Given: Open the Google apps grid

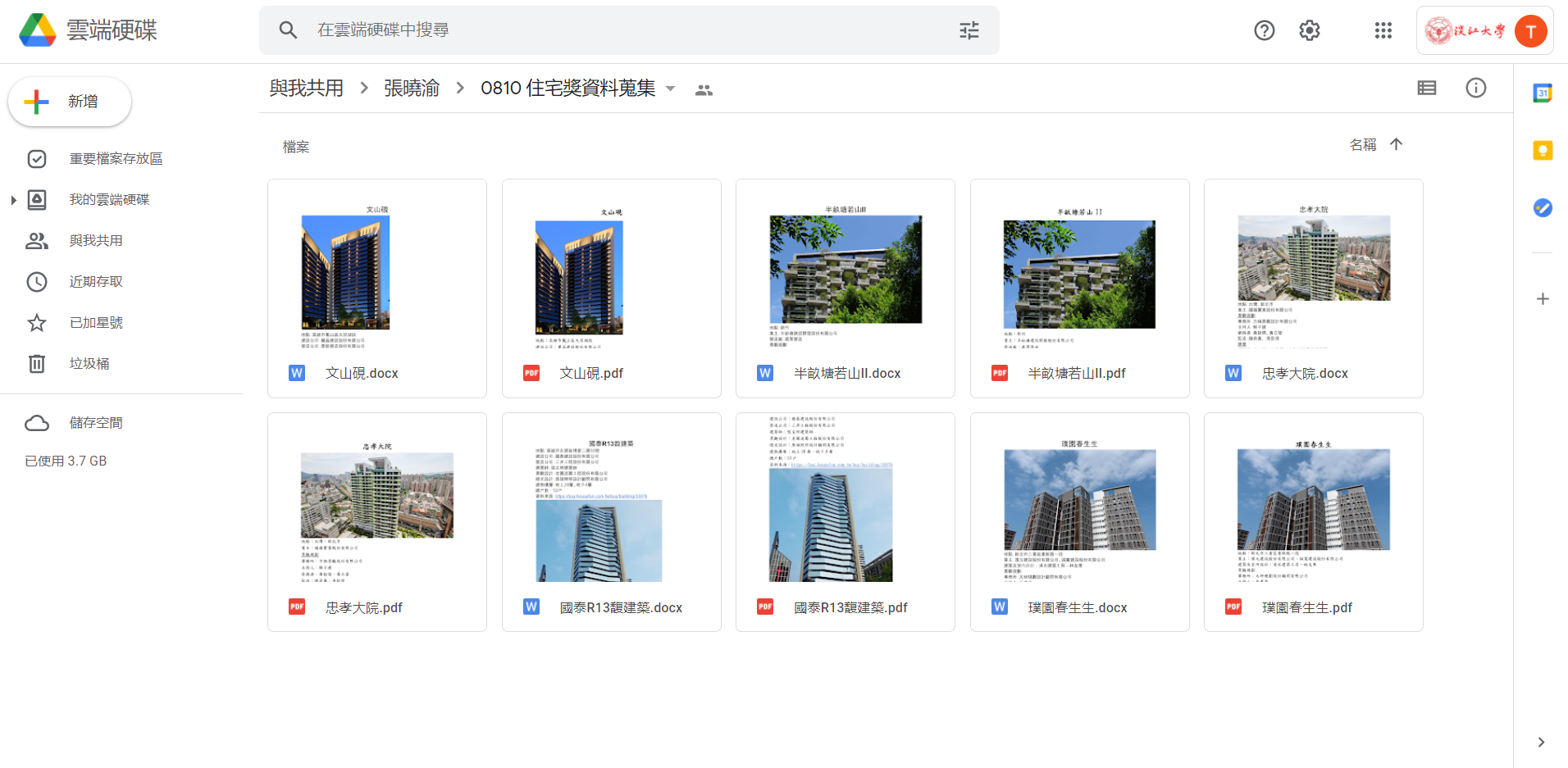Looking at the screenshot, I should coord(1383,30).
